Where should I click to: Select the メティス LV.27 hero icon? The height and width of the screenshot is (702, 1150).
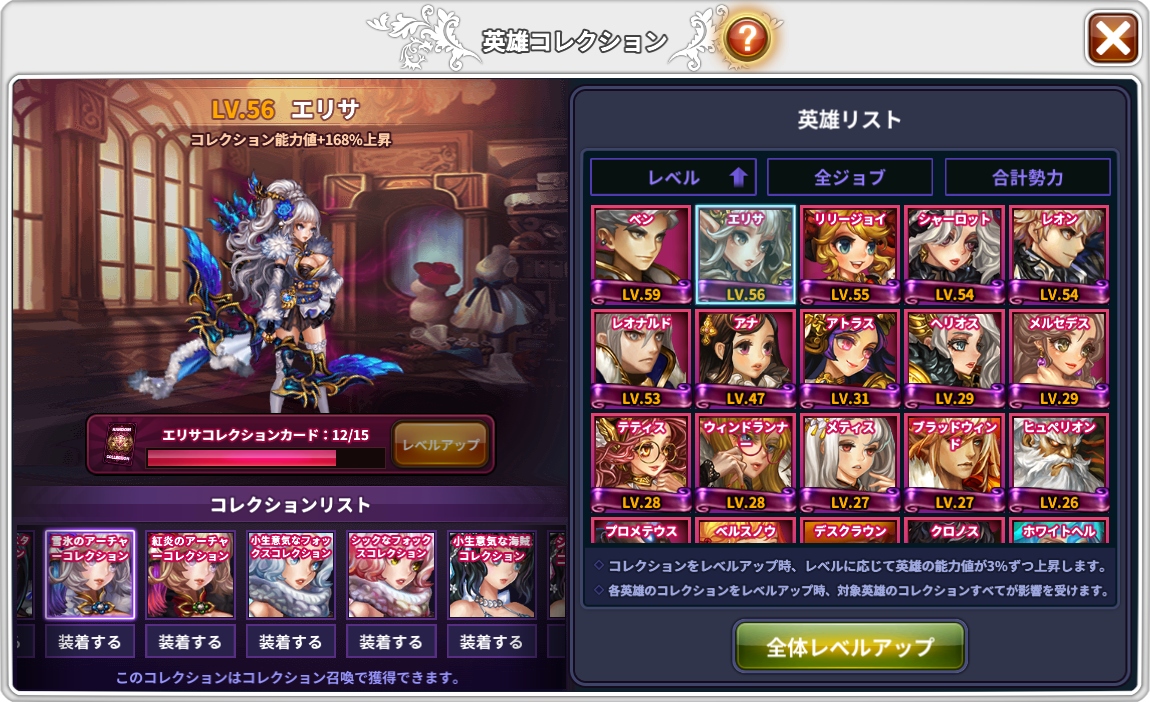coord(849,463)
